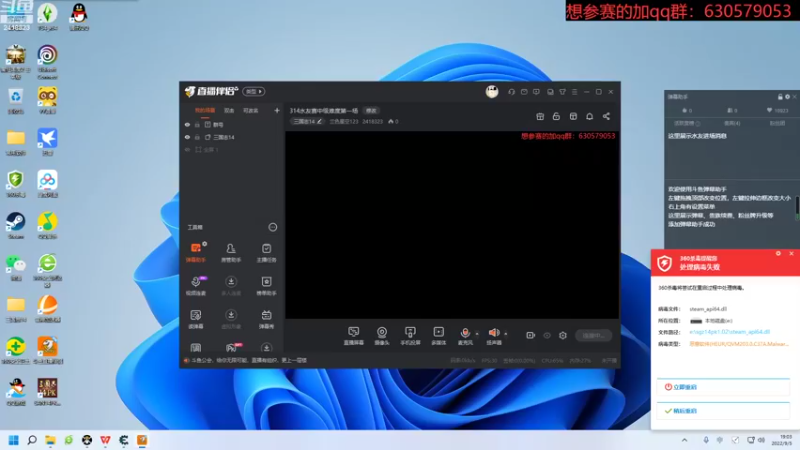Toggle the preview eye icon in bottom bar
Screen dimensions: 800x450
point(547,335)
